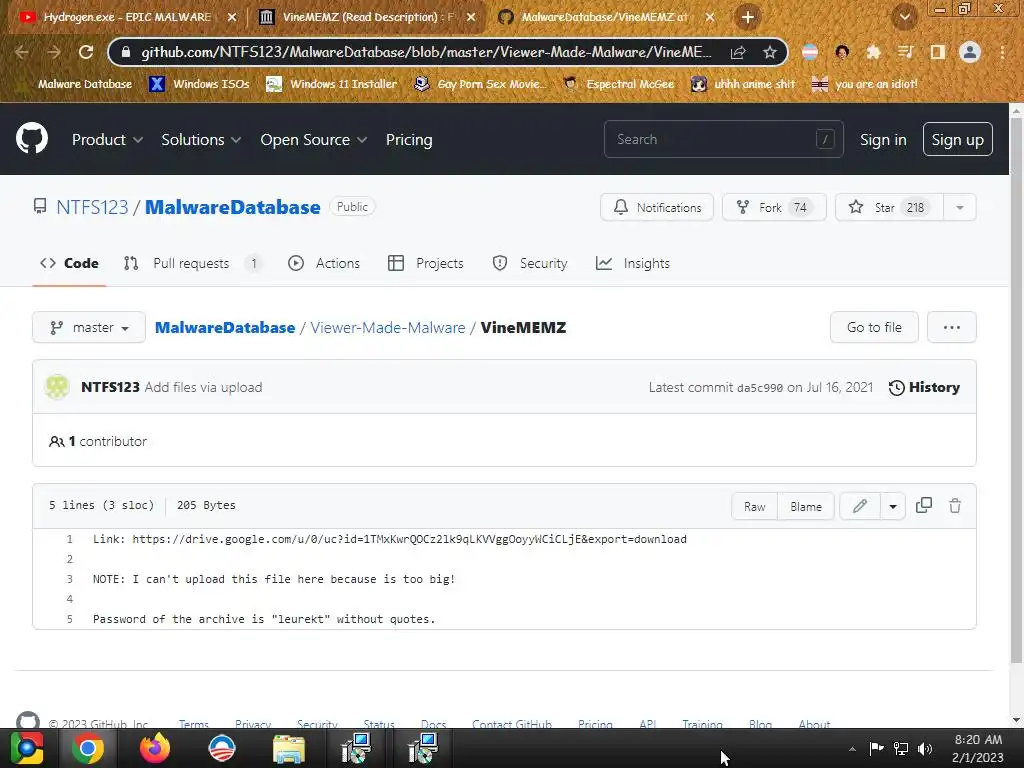Fork the repository
This screenshot has width=1024, height=768.
click(774, 208)
